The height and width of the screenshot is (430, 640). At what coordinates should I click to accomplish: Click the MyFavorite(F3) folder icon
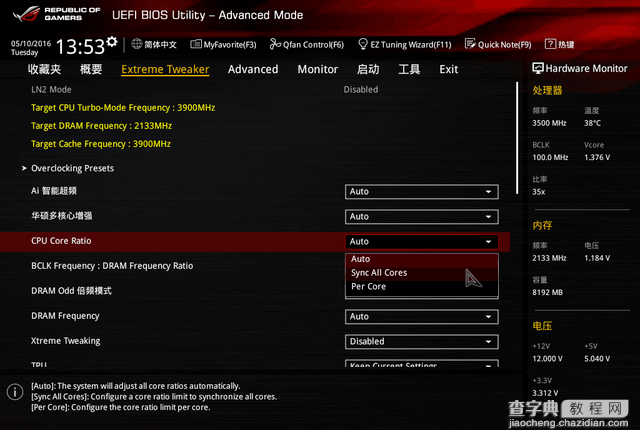[196, 44]
